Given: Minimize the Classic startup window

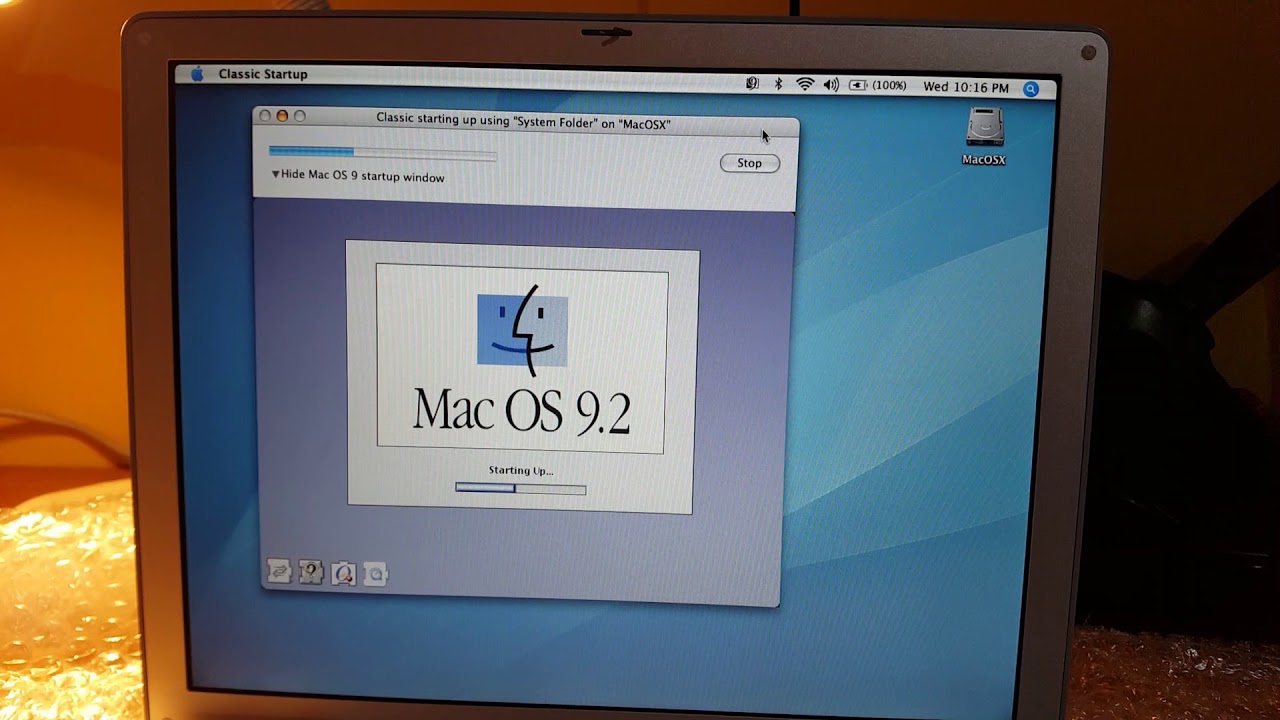Looking at the screenshot, I should pyautogui.click(x=282, y=116).
